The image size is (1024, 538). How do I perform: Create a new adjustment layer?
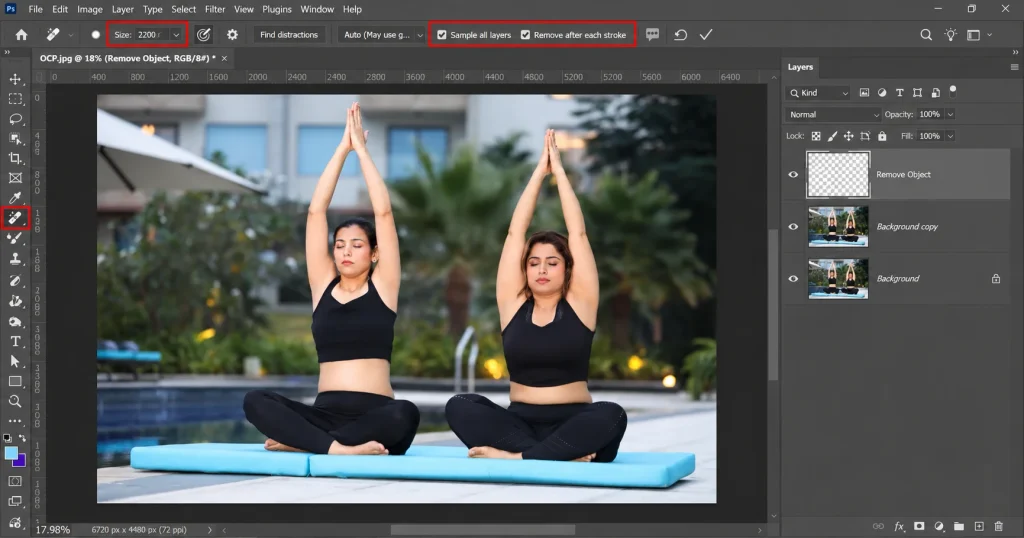pyautogui.click(x=939, y=526)
